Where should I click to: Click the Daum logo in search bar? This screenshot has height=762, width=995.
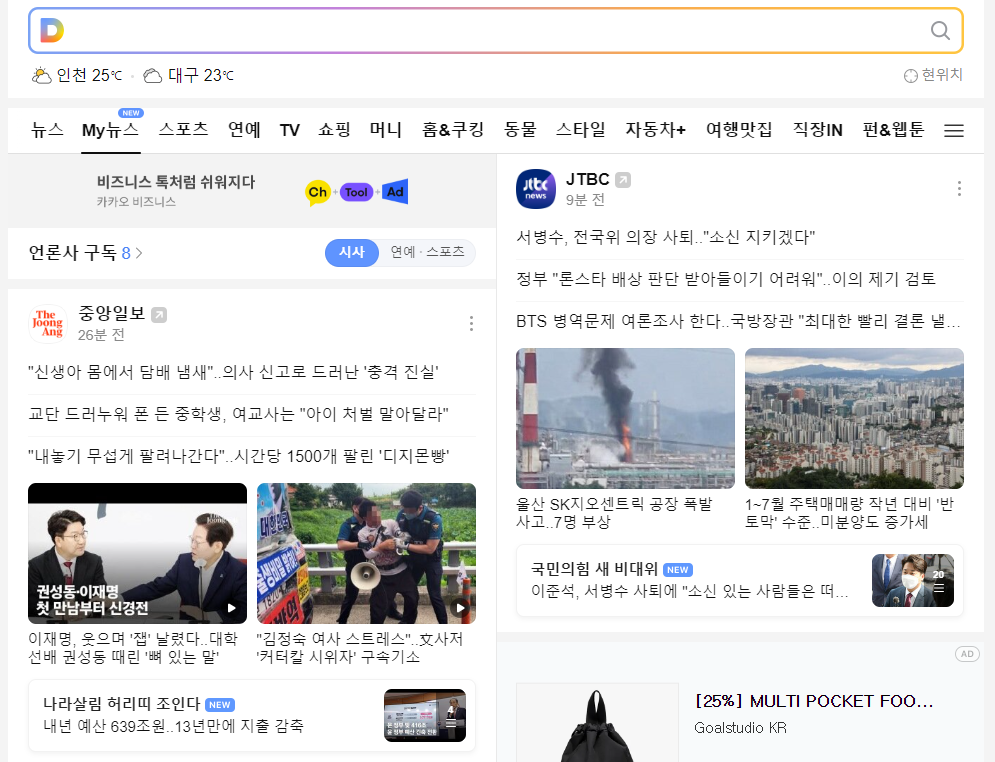click(52, 31)
